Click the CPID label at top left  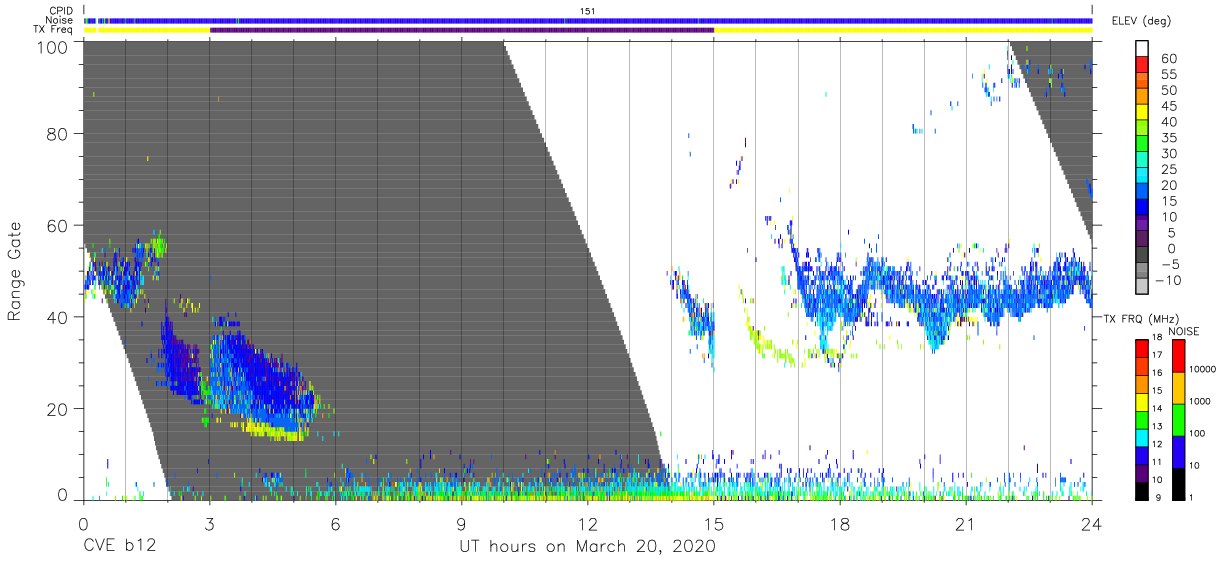tap(61, 11)
